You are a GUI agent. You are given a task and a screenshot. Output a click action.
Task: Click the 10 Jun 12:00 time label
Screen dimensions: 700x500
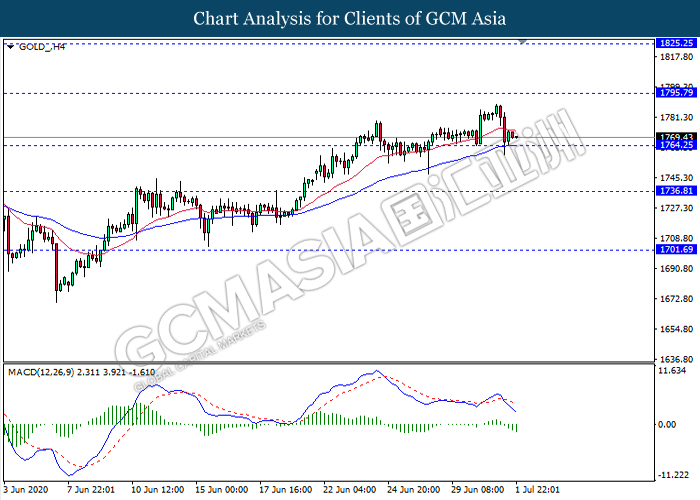[158, 490]
